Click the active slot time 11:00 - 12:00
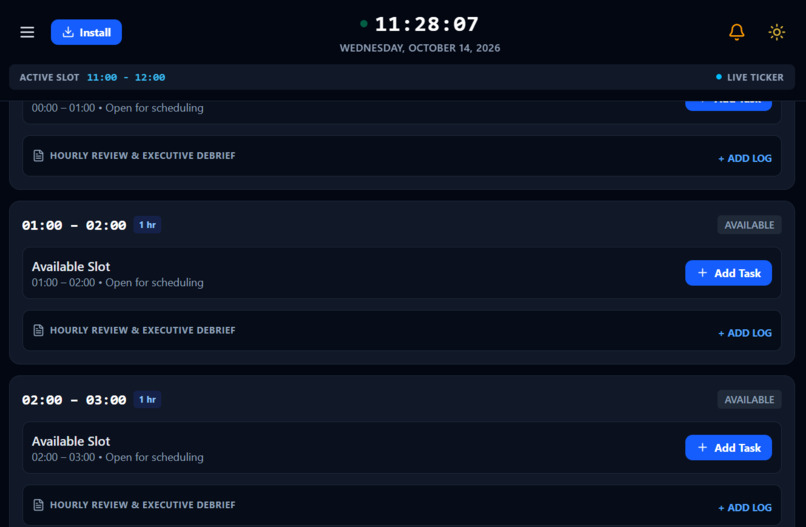Viewport: 806px width, 527px height. [x=126, y=77]
